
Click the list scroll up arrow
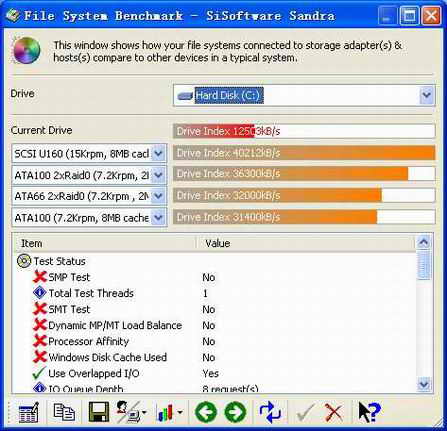point(424,242)
